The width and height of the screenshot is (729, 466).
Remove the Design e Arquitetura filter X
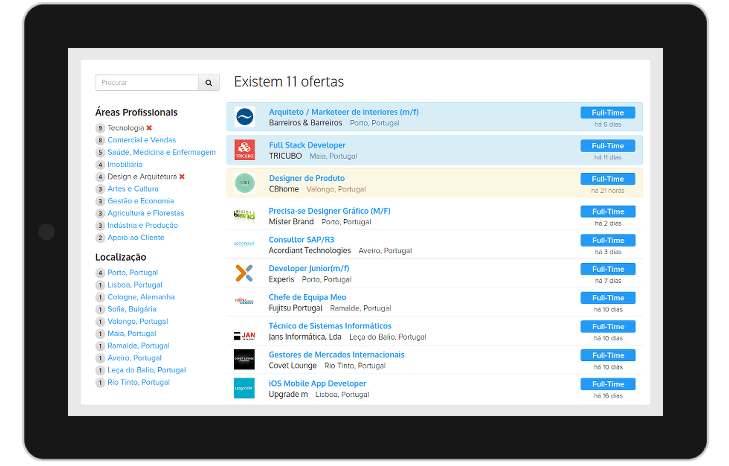click(x=182, y=177)
